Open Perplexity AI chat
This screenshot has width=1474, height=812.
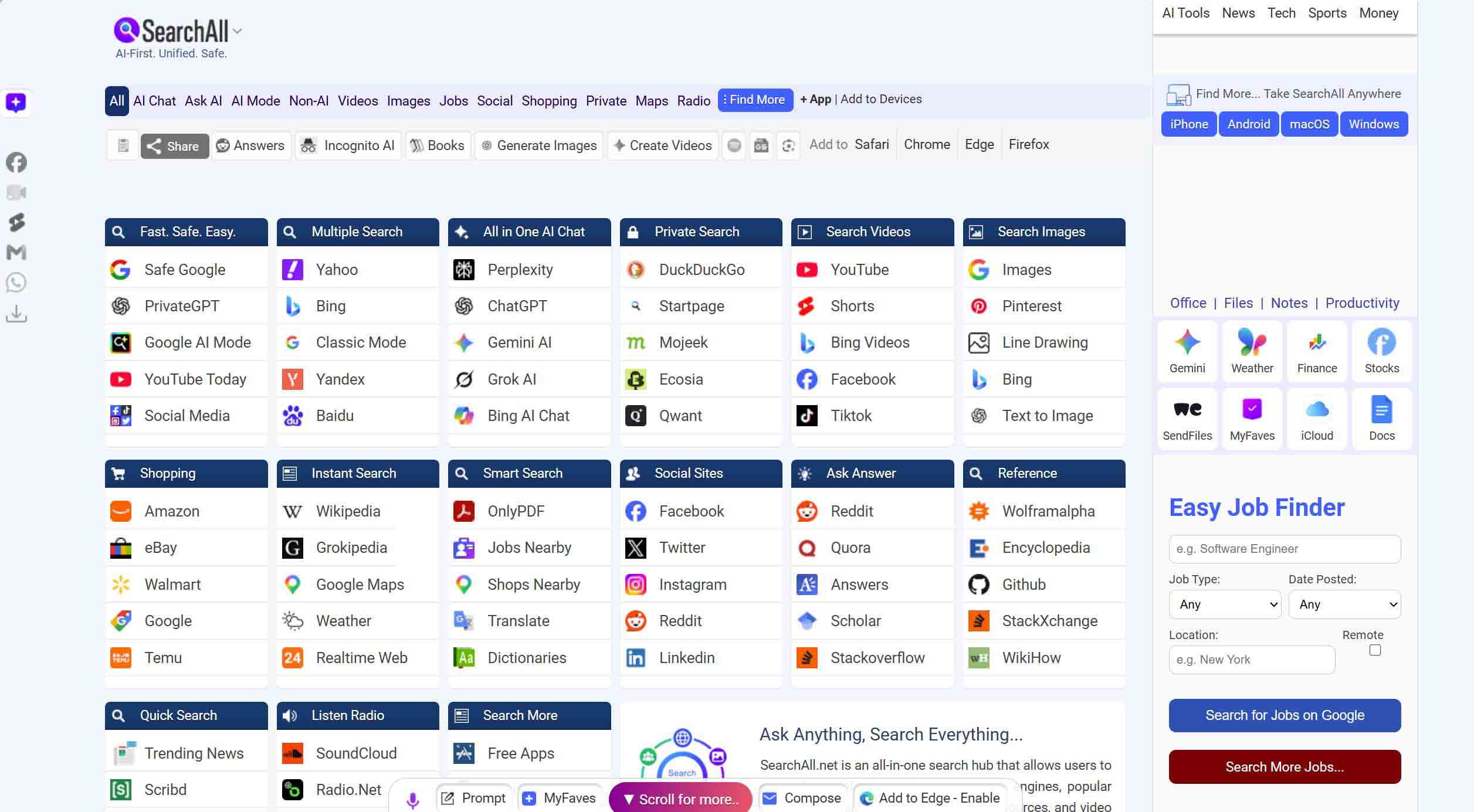[529, 270]
